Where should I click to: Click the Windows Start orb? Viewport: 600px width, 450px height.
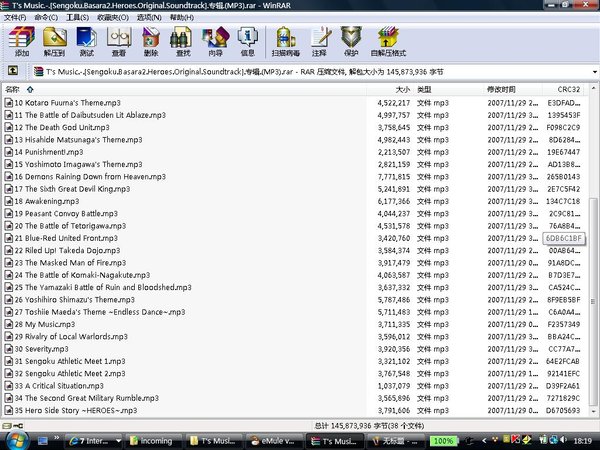click(15, 440)
